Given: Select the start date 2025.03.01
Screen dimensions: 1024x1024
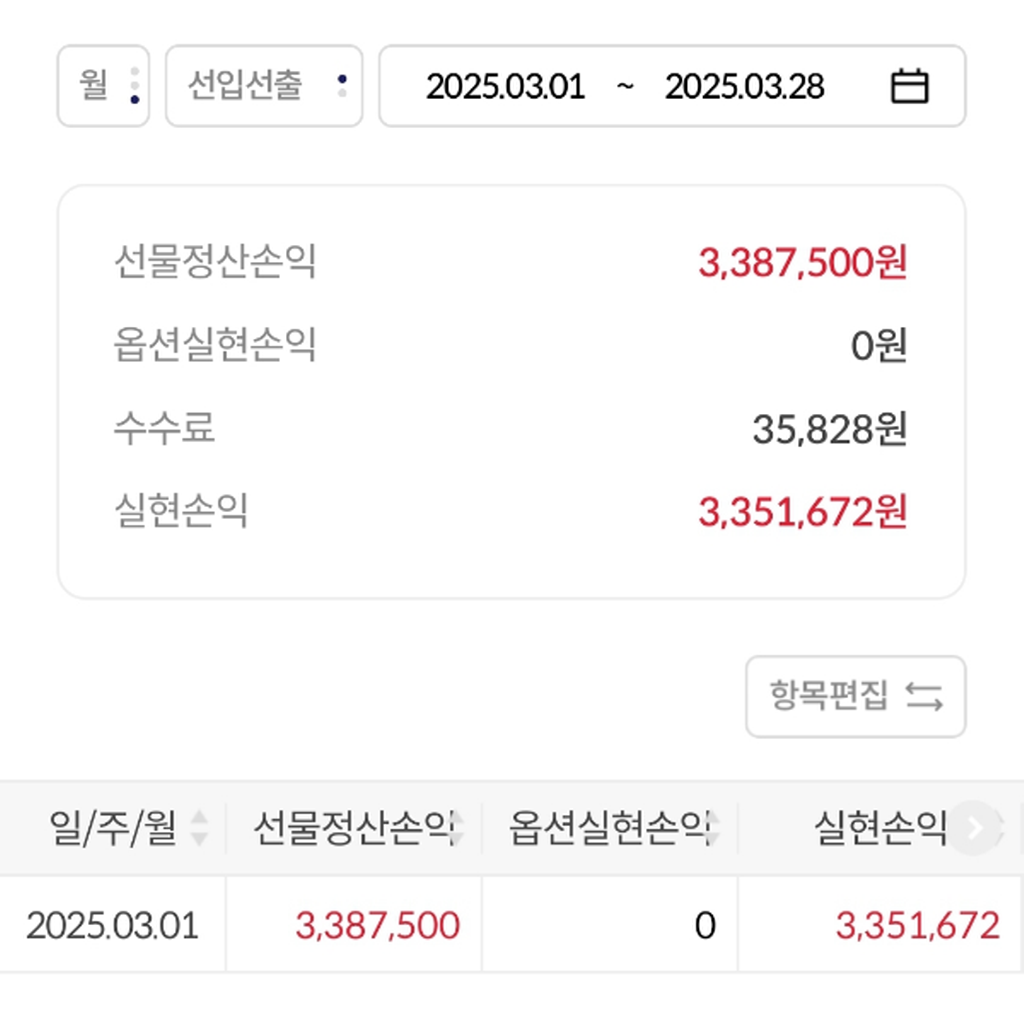Looking at the screenshot, I should pos(504,87).
